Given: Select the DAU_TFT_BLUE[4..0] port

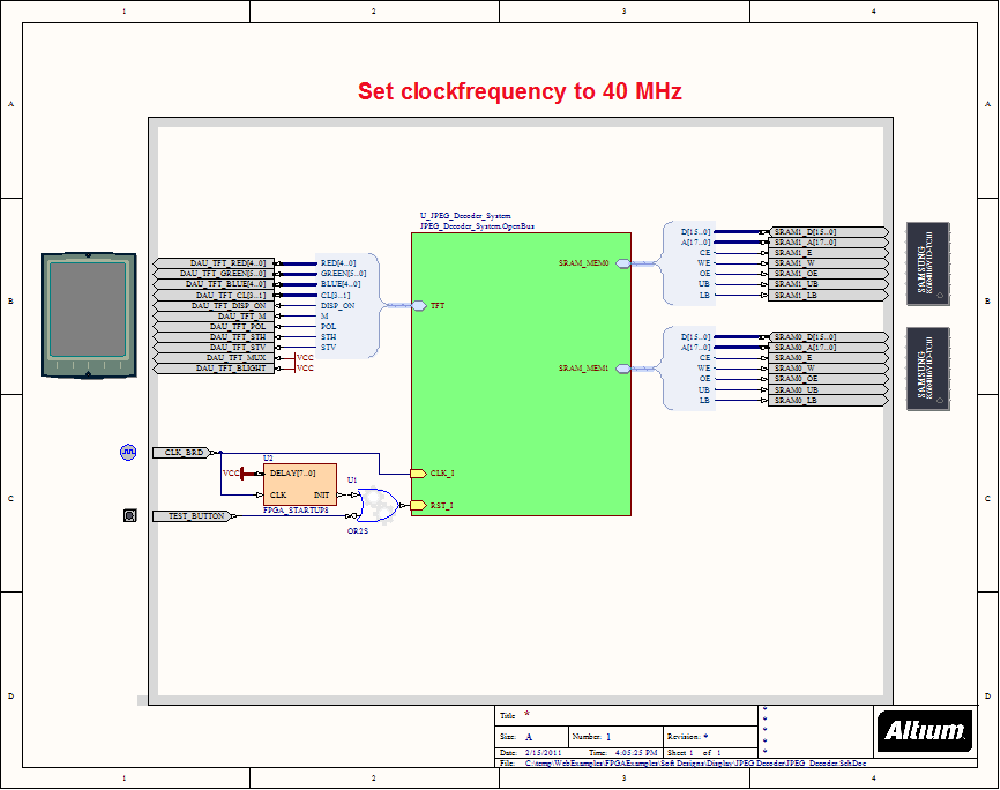Looking at the screenshot, I should (x=214, y=284).
